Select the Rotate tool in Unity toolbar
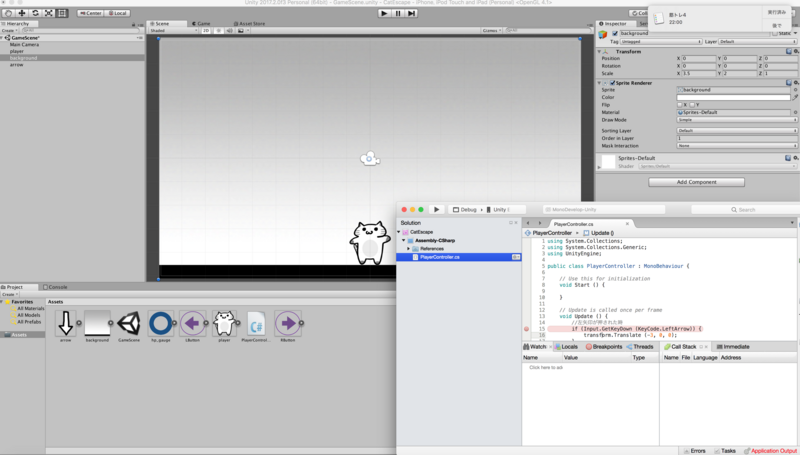Image resolution: width=800 pixels, height=455 pixels. pos(35,13)
